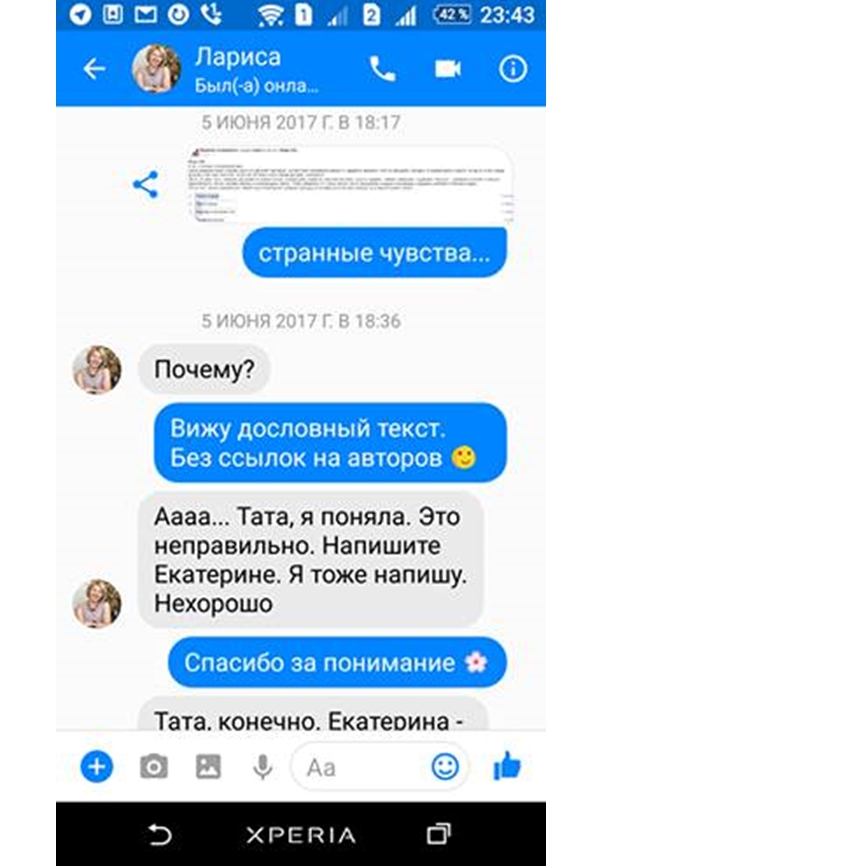Start a video call with Лариса
This screenshot has width=850, height=866.
[x=447, y=69]
